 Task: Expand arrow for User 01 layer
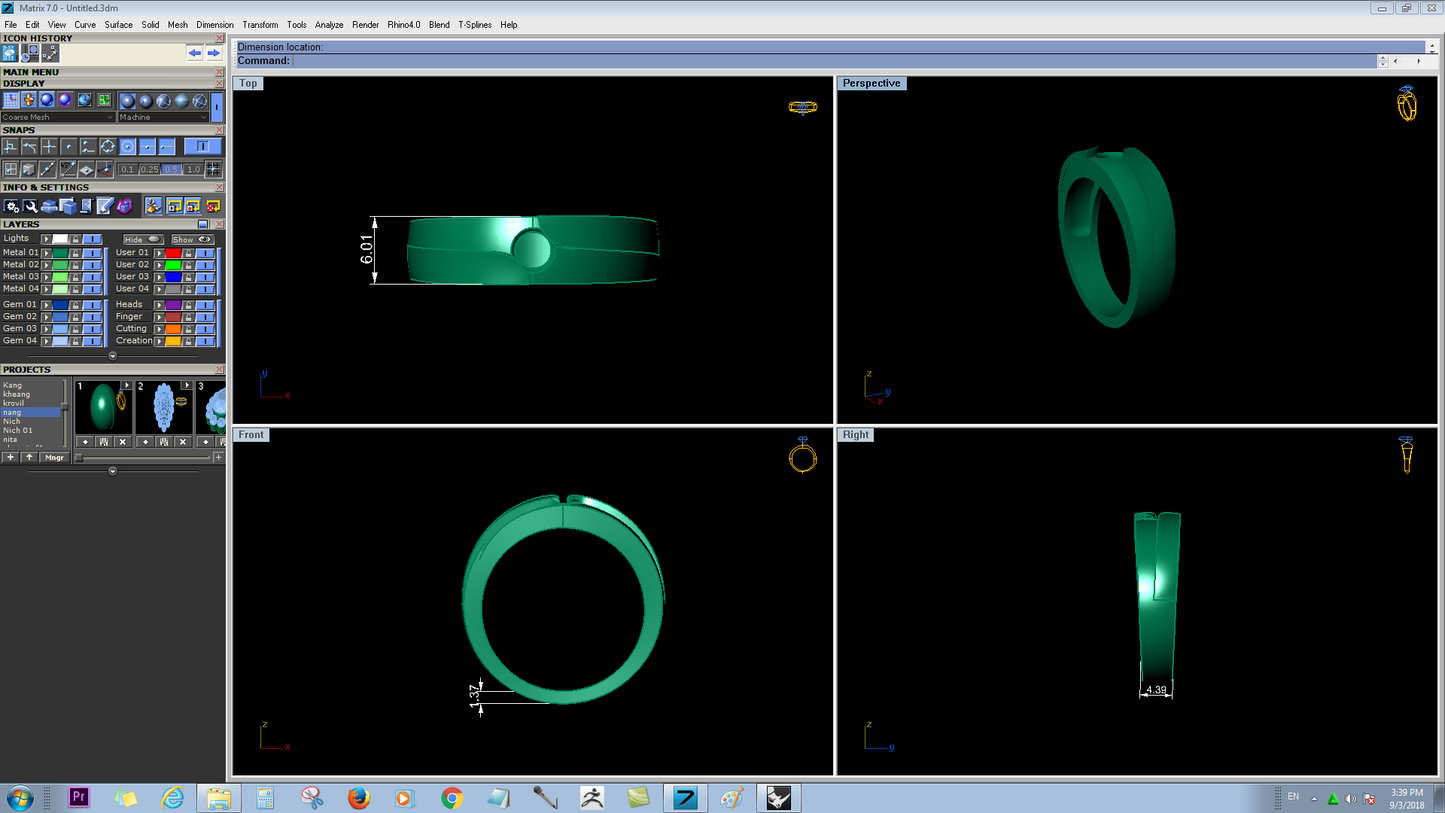click(x=159, y=253)
